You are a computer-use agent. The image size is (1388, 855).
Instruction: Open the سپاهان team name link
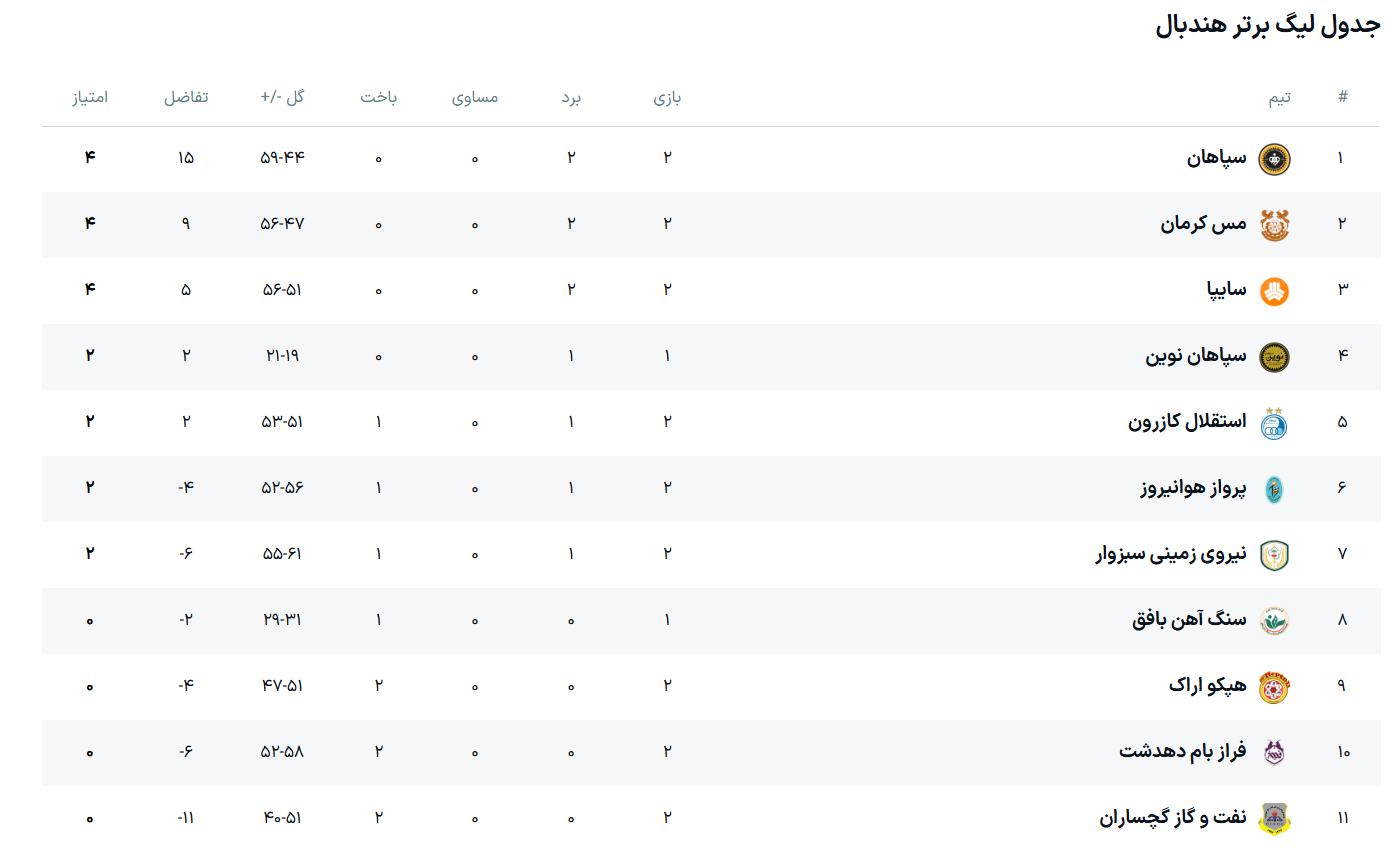(1217, 158)
